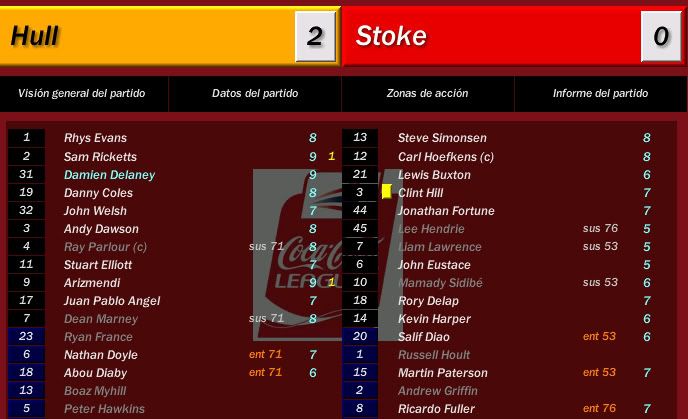Click Arizmendi's goal count number

point(332,283)
